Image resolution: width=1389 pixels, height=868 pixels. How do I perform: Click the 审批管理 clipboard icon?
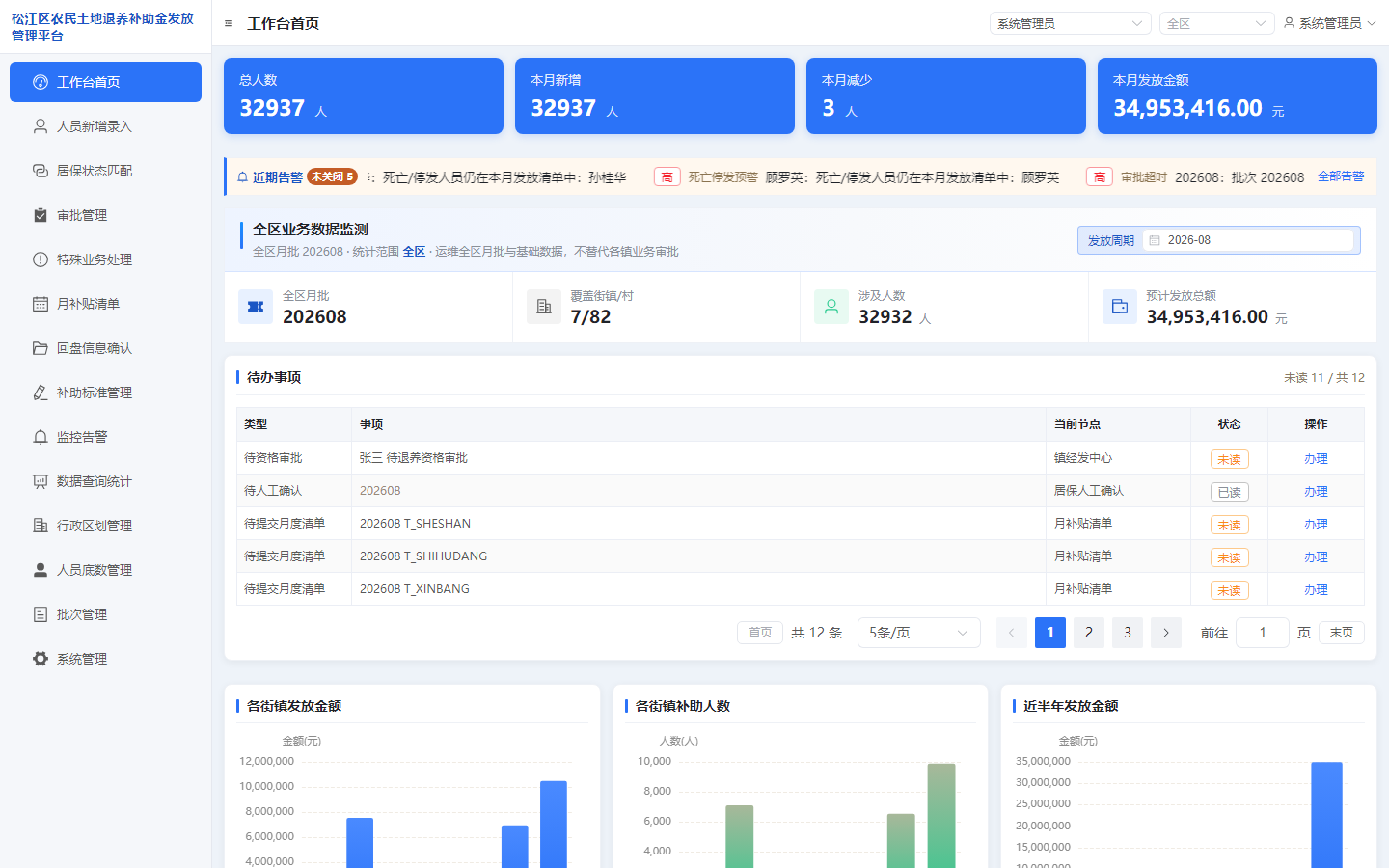[x=41, y=215]
